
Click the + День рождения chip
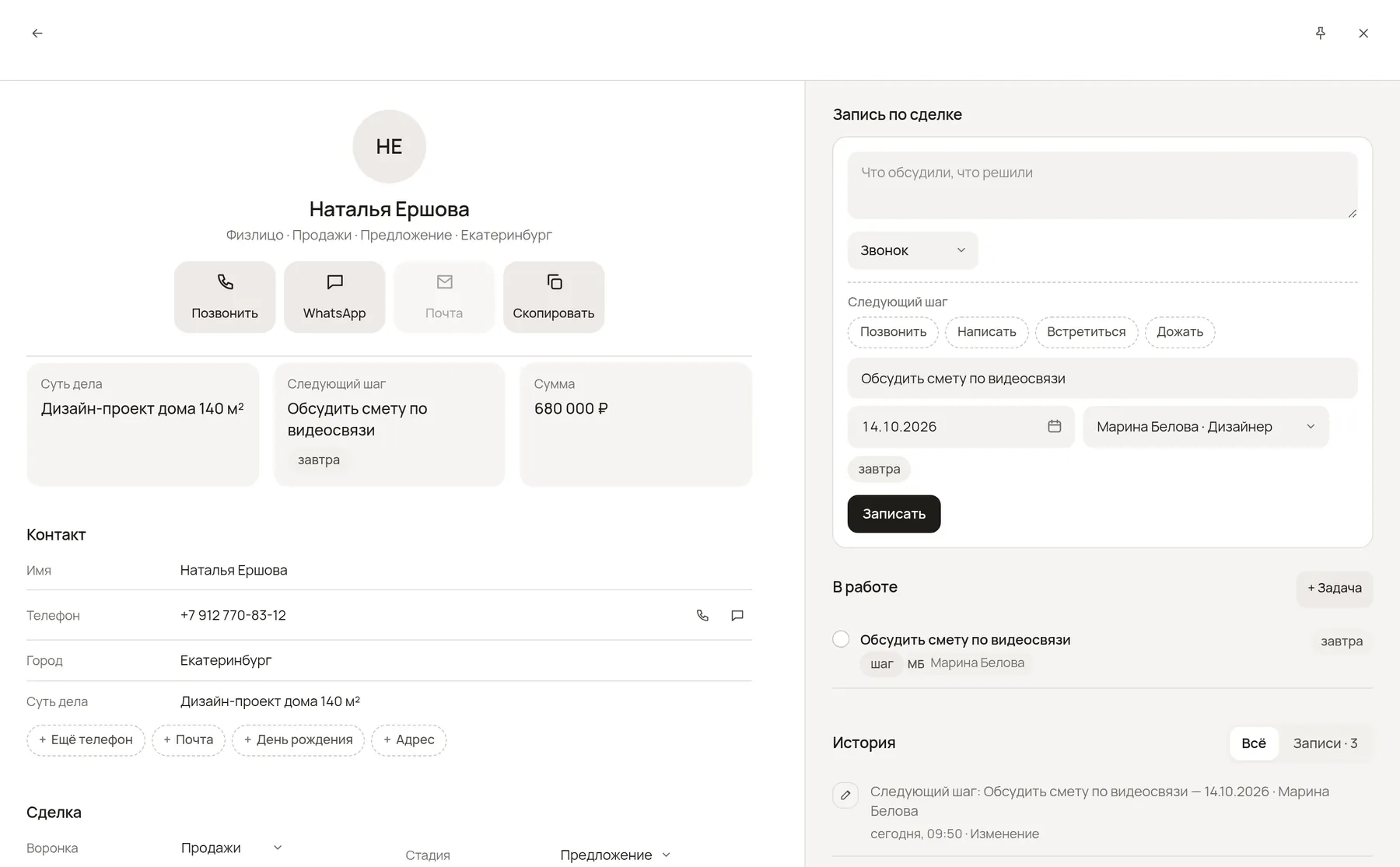[x=298, y=740]
